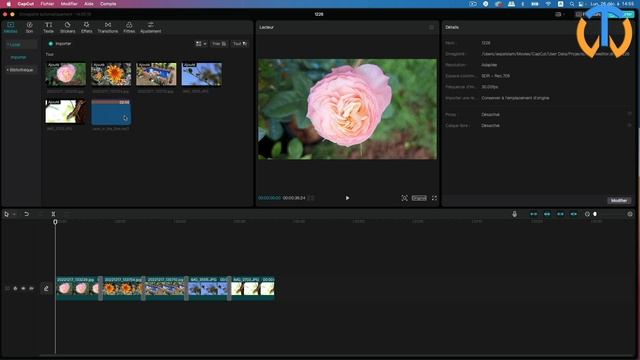Add transition between rose and orange flower clips
Screen dimensions: 640x360
[101, 288]
